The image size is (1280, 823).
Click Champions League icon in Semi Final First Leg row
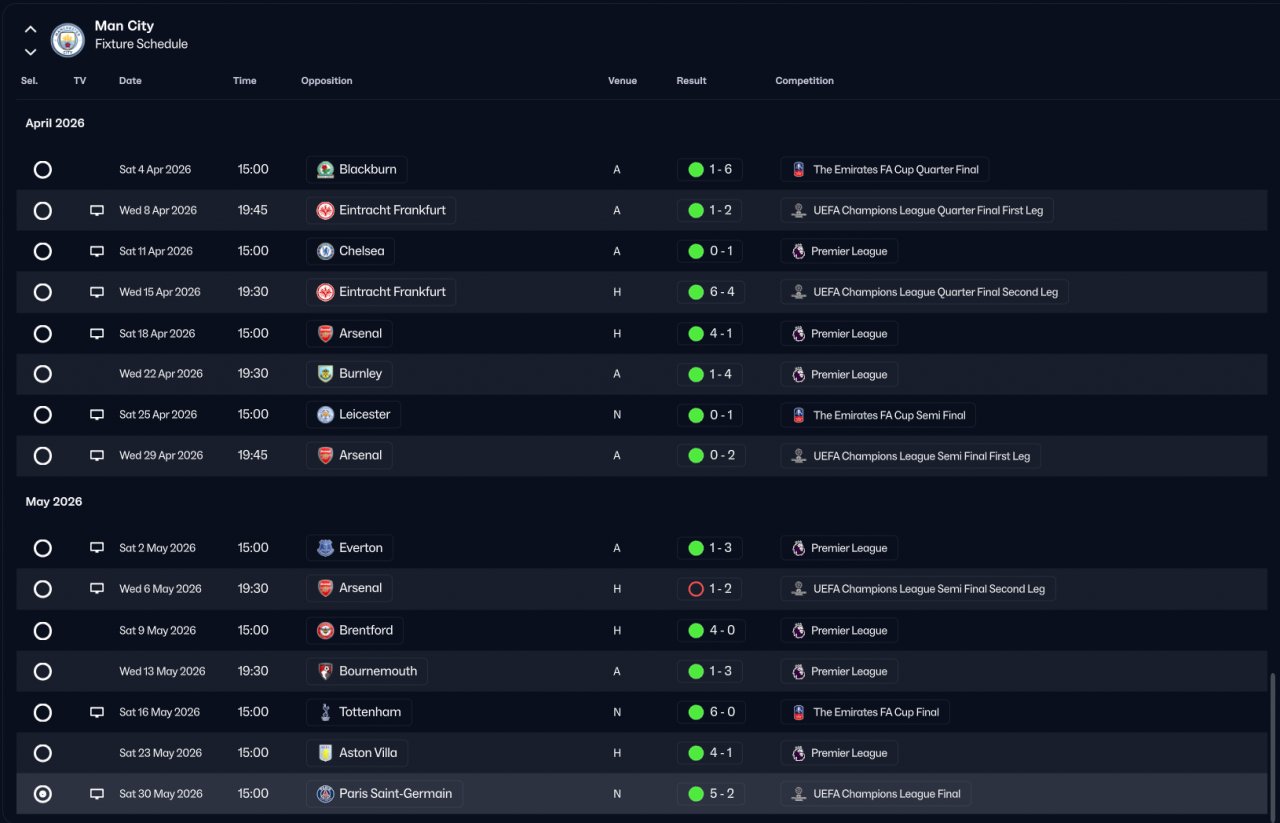pyautogui.click(x=798, y=456)
